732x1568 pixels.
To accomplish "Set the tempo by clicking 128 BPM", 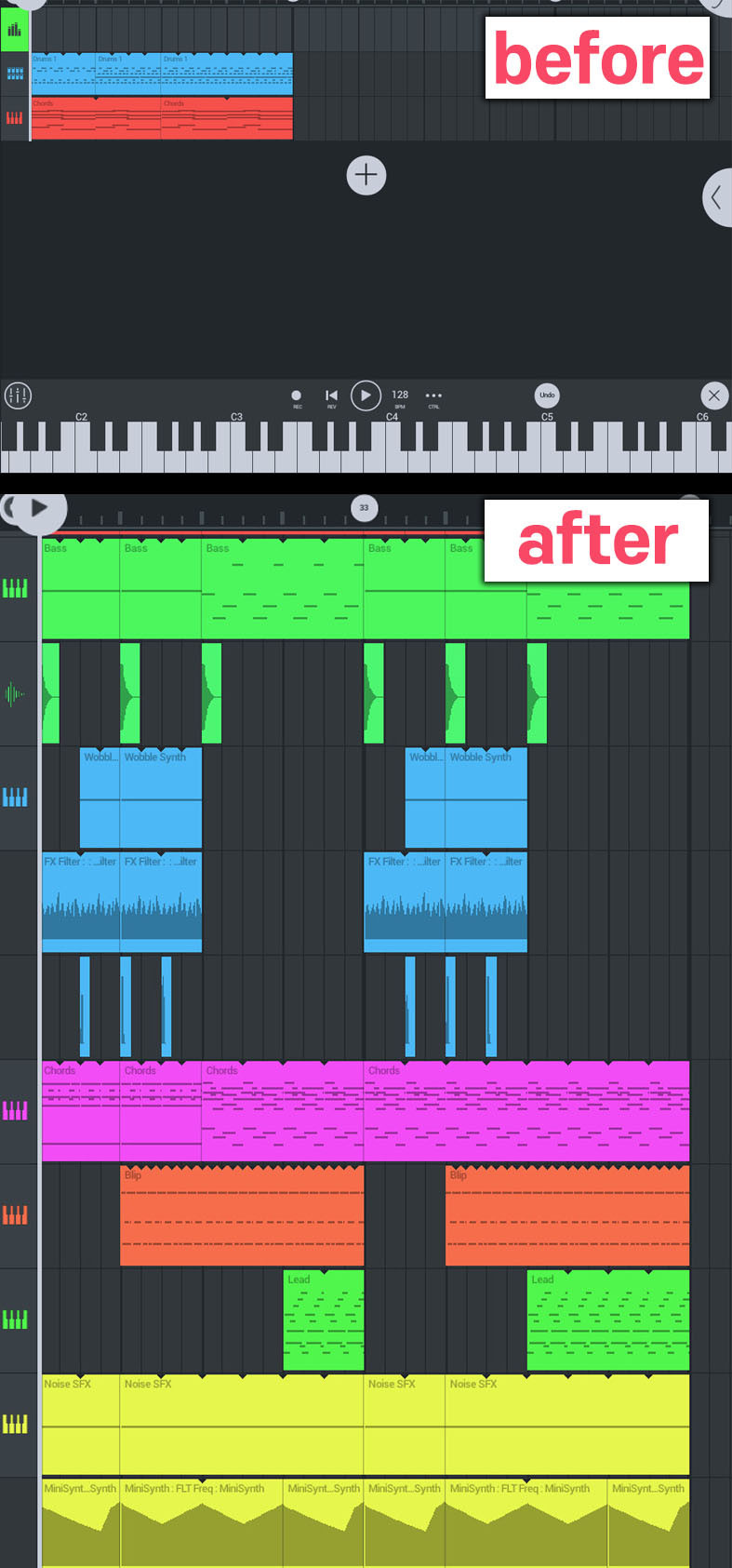I will [400, 398].
